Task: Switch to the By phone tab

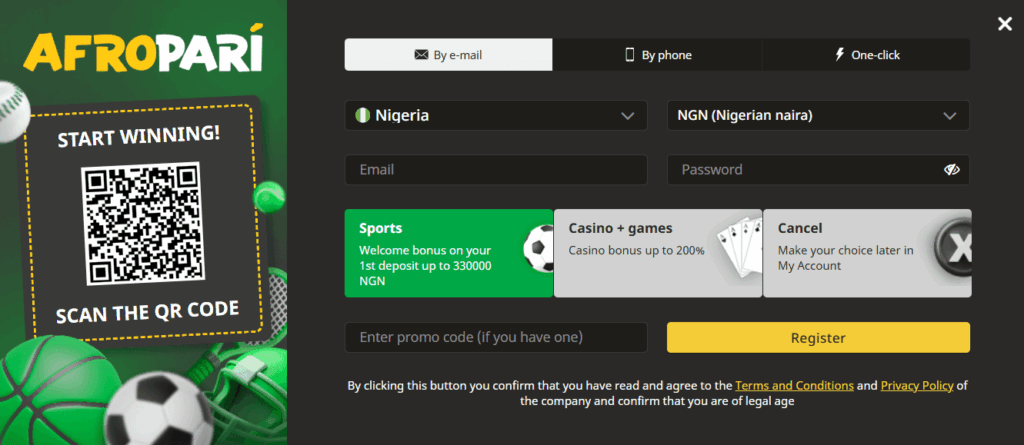Action: pos(657,55)
